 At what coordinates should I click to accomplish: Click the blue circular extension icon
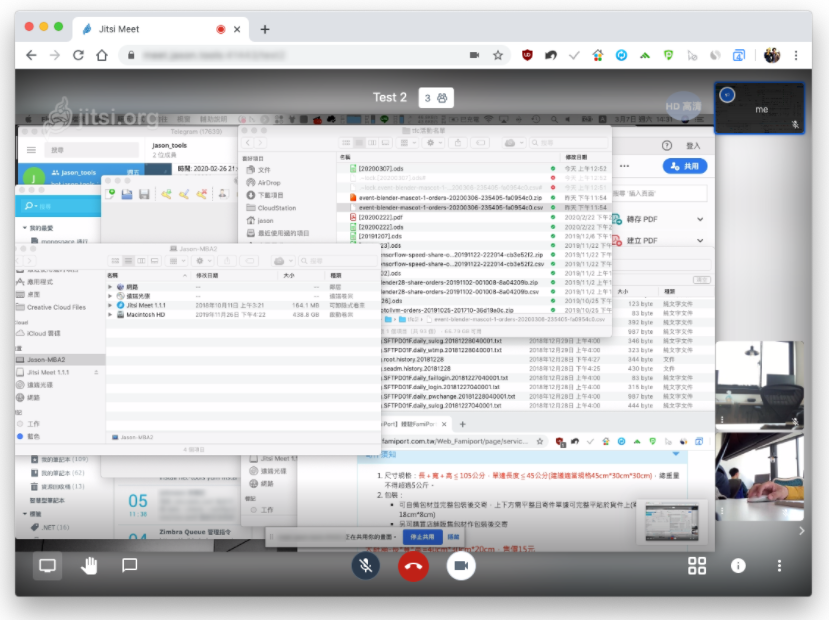pos(621,55)
